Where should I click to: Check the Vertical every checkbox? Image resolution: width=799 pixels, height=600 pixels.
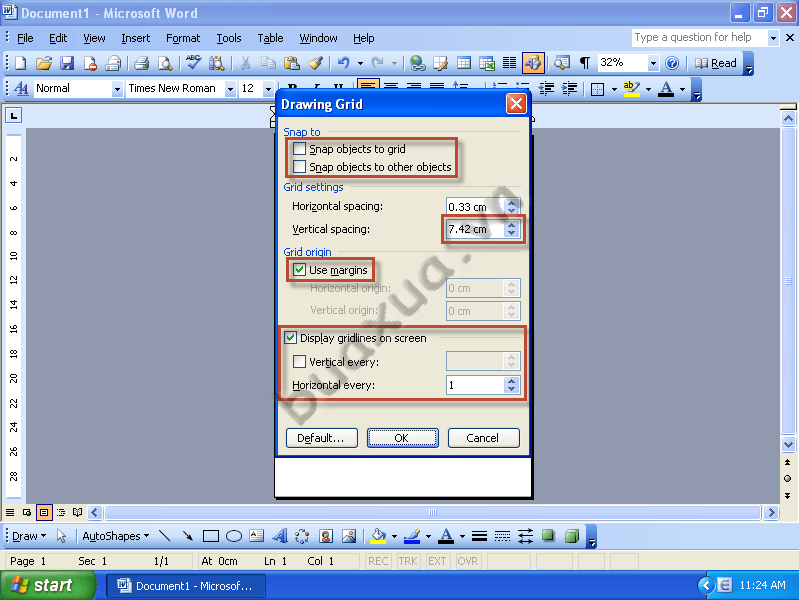pos(300,361)
